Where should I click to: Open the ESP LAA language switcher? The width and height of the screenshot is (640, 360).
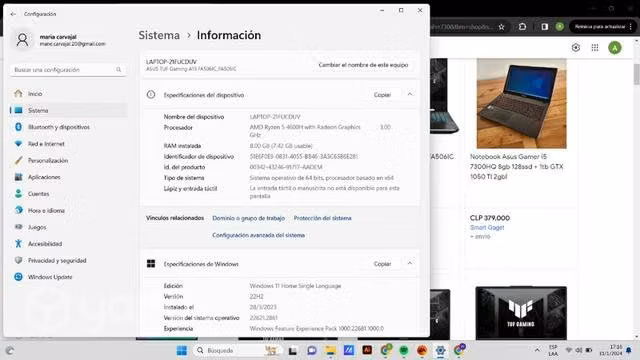(553, 351)
